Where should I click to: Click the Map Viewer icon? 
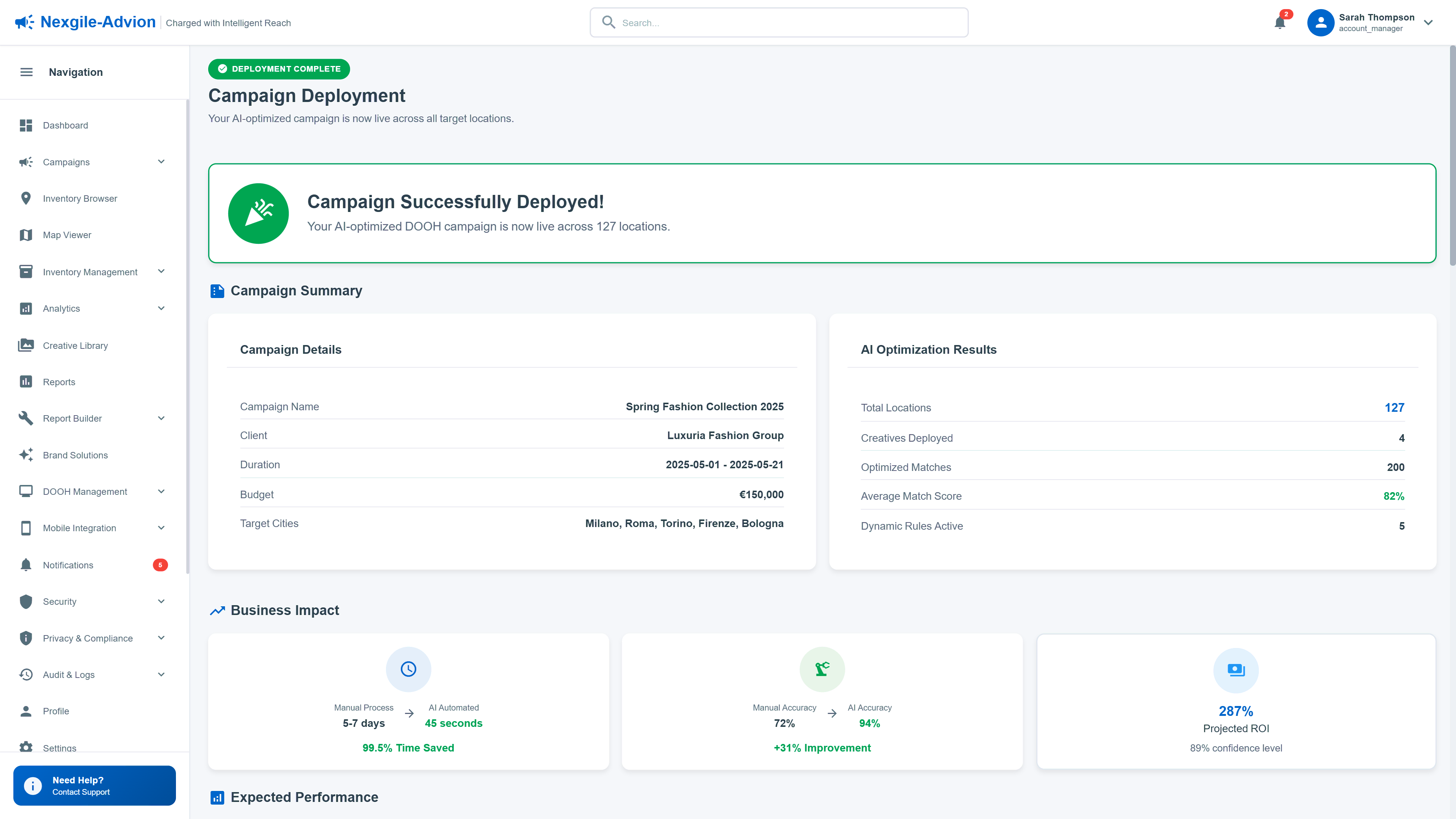26,235
